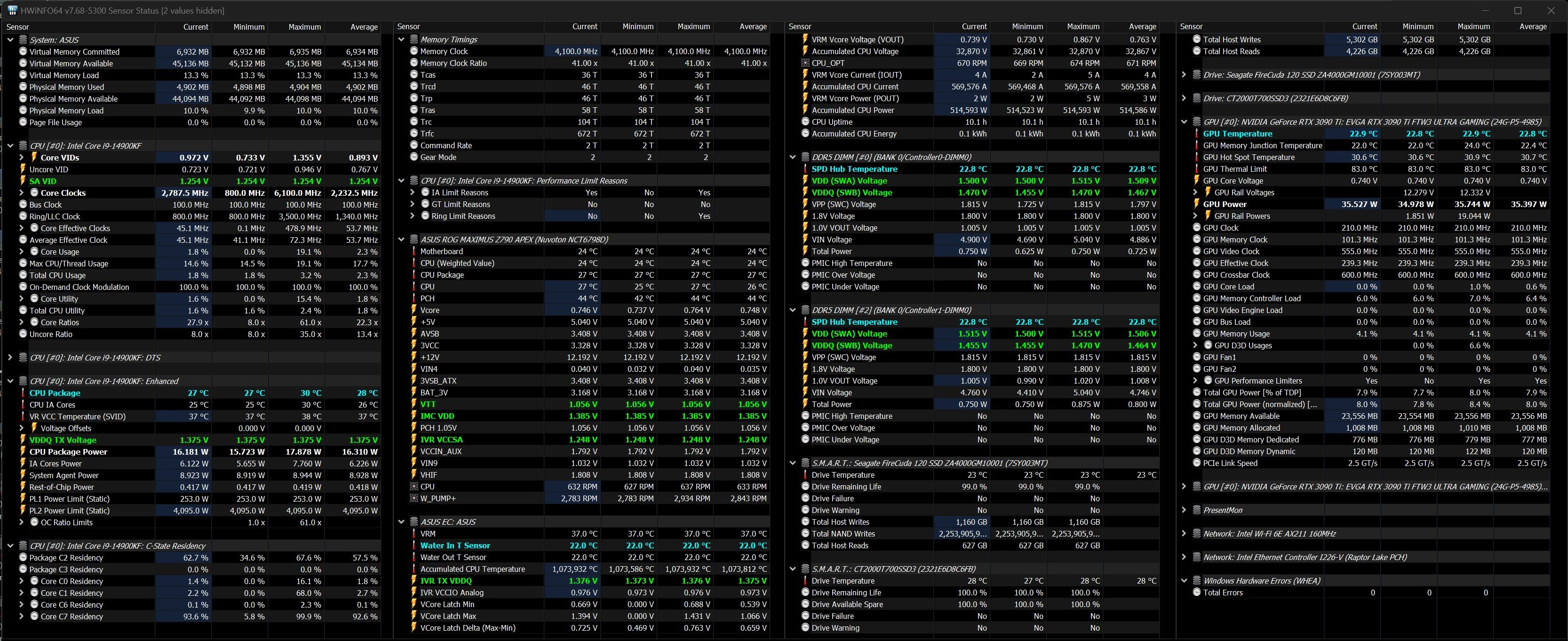Click the HWiNFO64 app icon in title bar
This screenshot has width=1568, height=641.
point(12,10)
